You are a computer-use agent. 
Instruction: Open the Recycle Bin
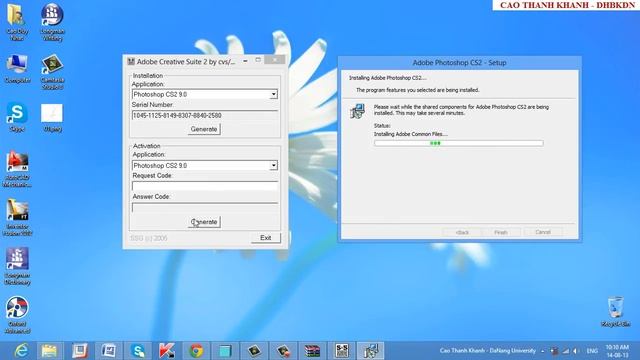616,311
